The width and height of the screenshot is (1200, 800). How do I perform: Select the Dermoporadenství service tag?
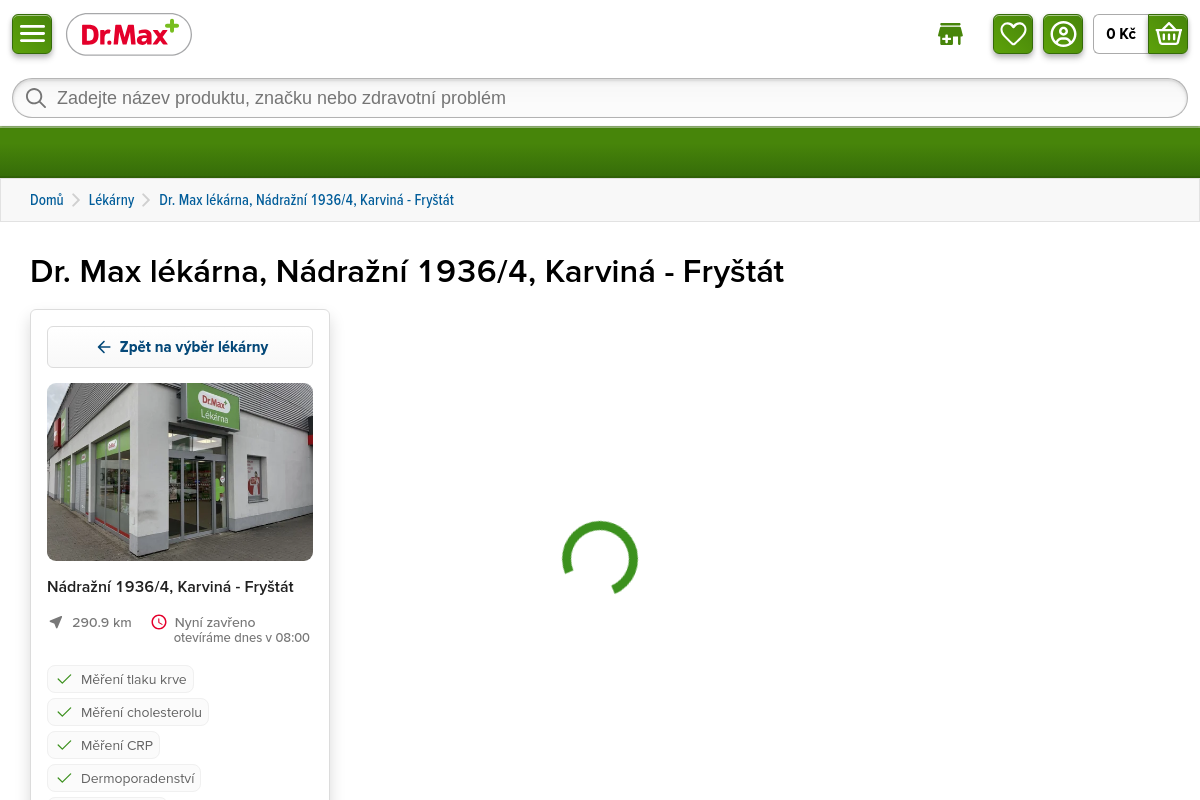124,778
